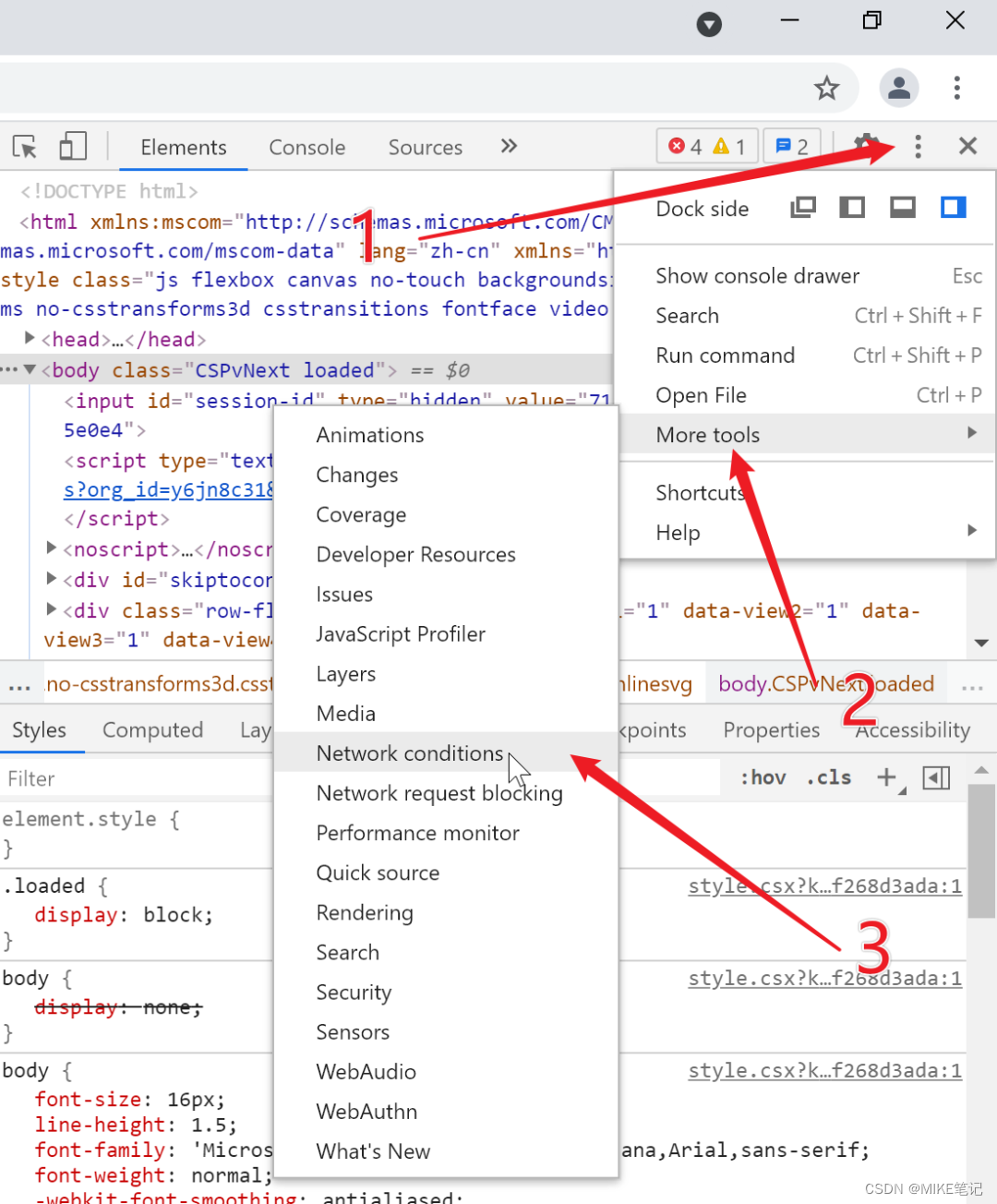
Task: Click body.CSPvNext.loaded breadcrumb
Action: (x=826, y=684)
